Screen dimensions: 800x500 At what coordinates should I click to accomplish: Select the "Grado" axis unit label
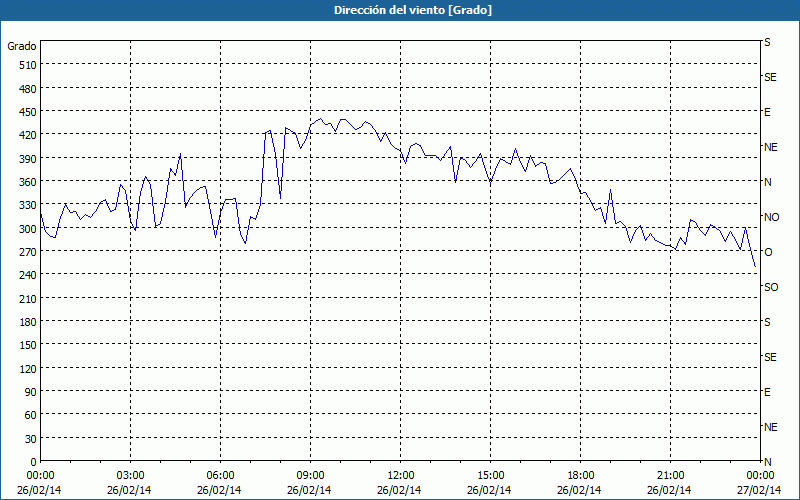tap(22, 46)
